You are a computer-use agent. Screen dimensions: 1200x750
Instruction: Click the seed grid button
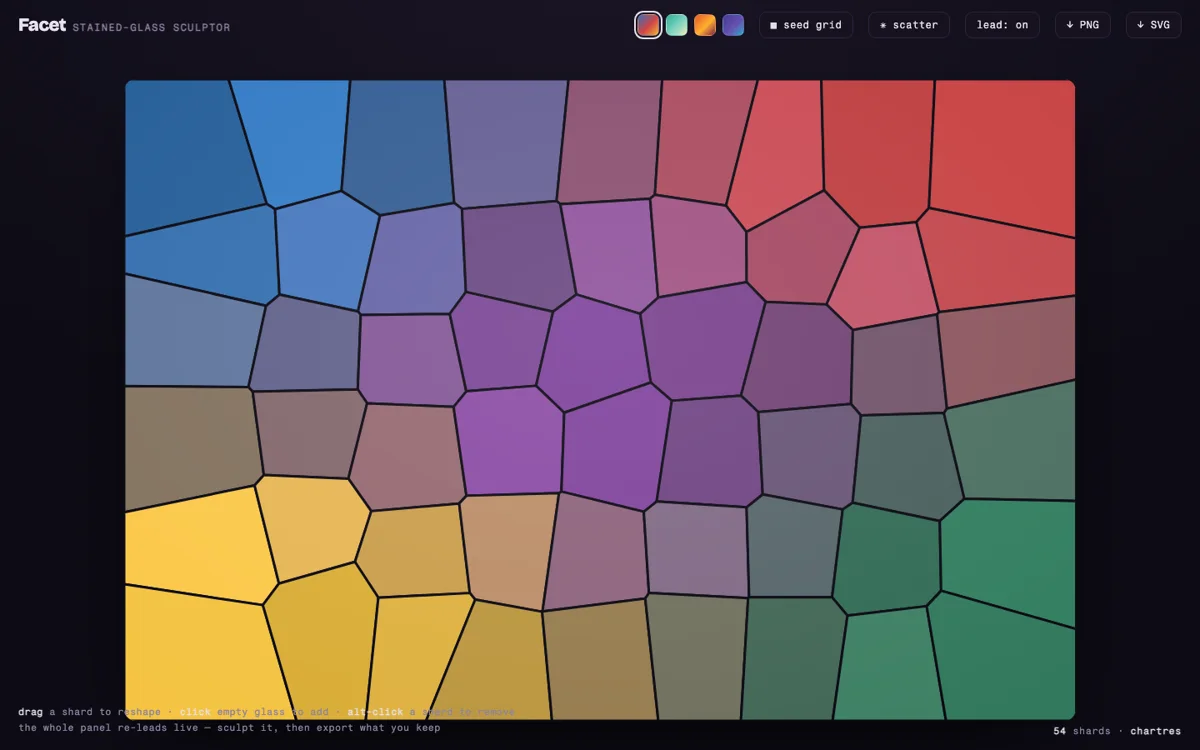[806, 25]
